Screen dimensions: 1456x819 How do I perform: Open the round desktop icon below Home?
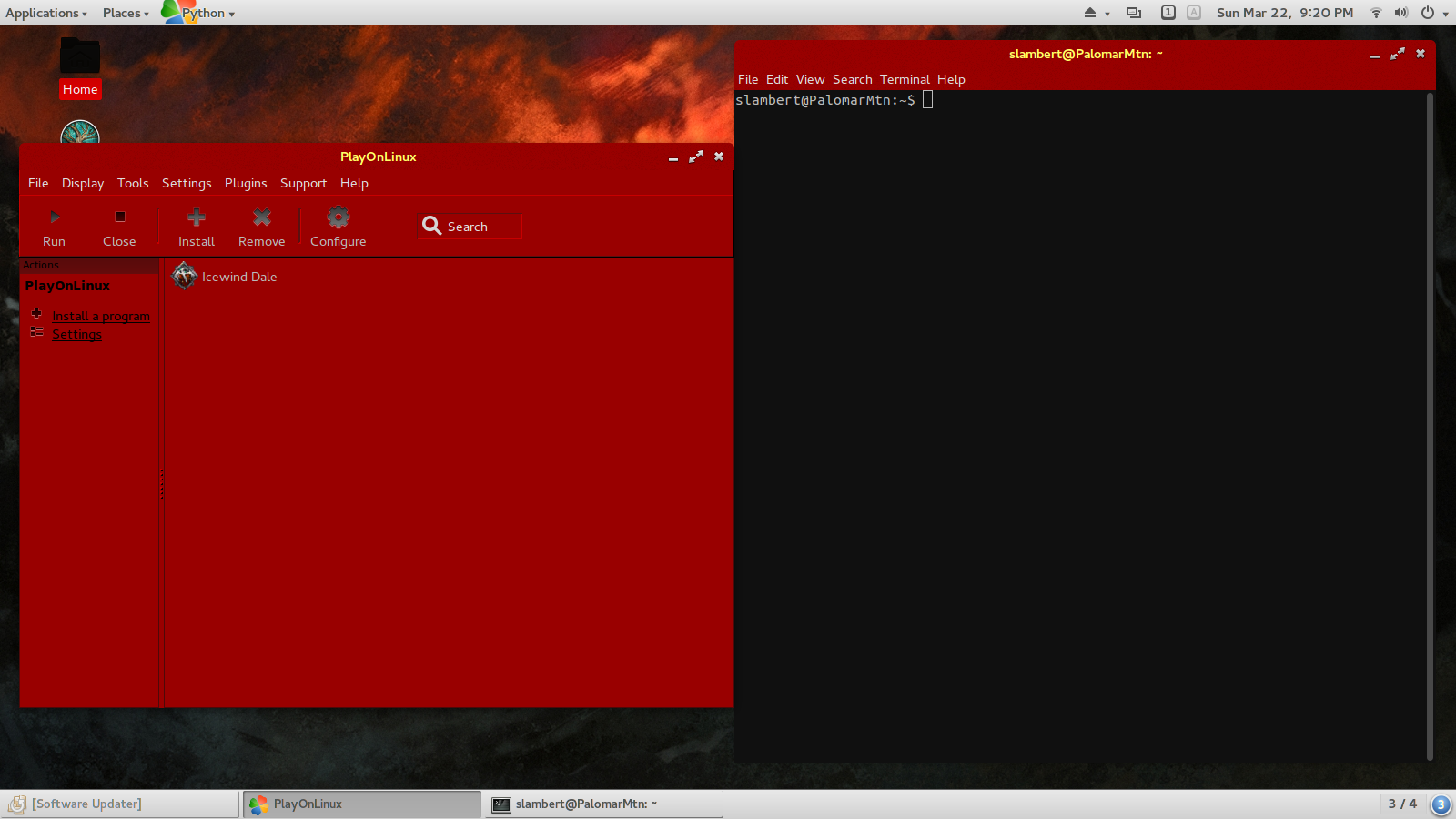(80, 133)
